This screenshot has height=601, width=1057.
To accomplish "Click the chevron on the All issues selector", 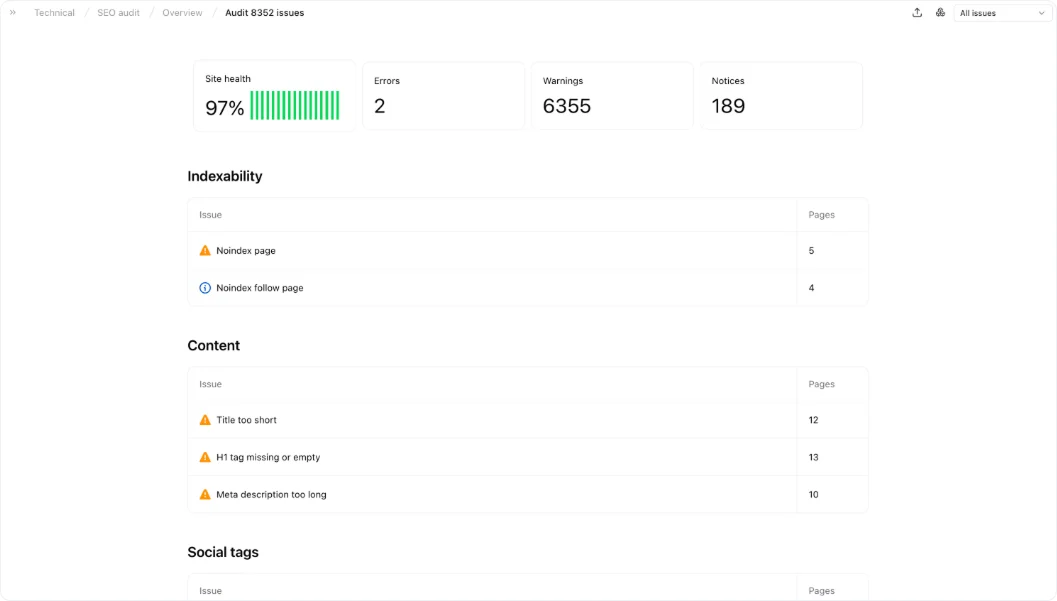I will 1042,12.
